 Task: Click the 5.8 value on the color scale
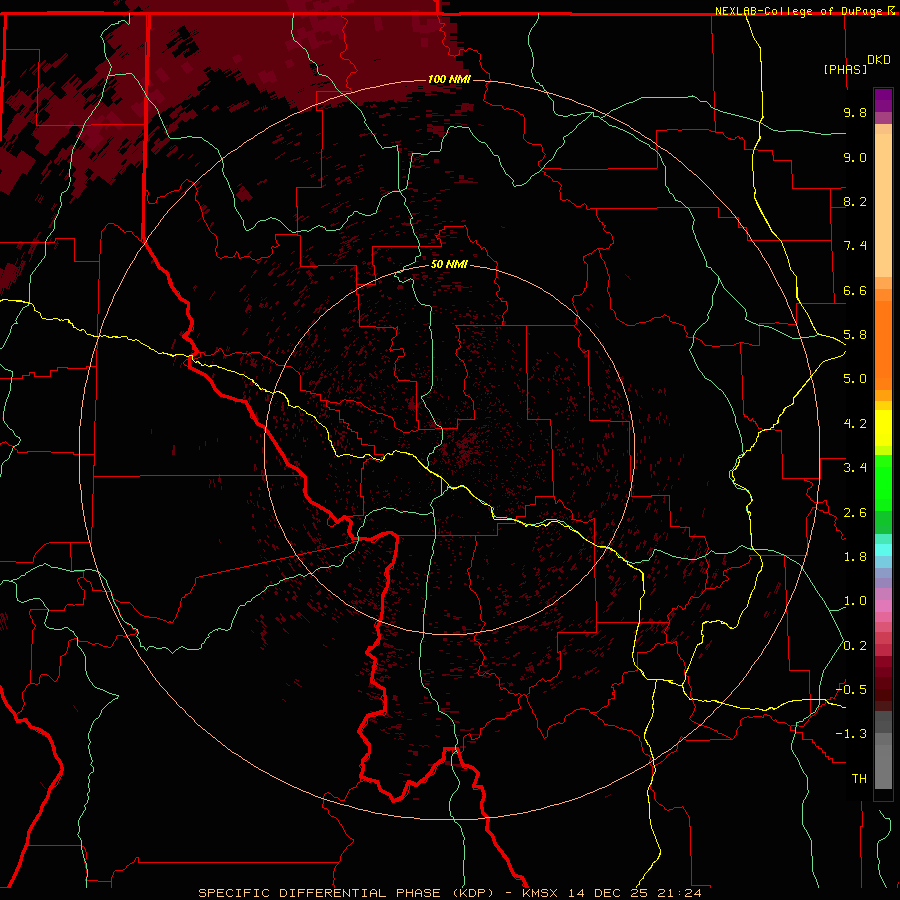tap(855, 335)
